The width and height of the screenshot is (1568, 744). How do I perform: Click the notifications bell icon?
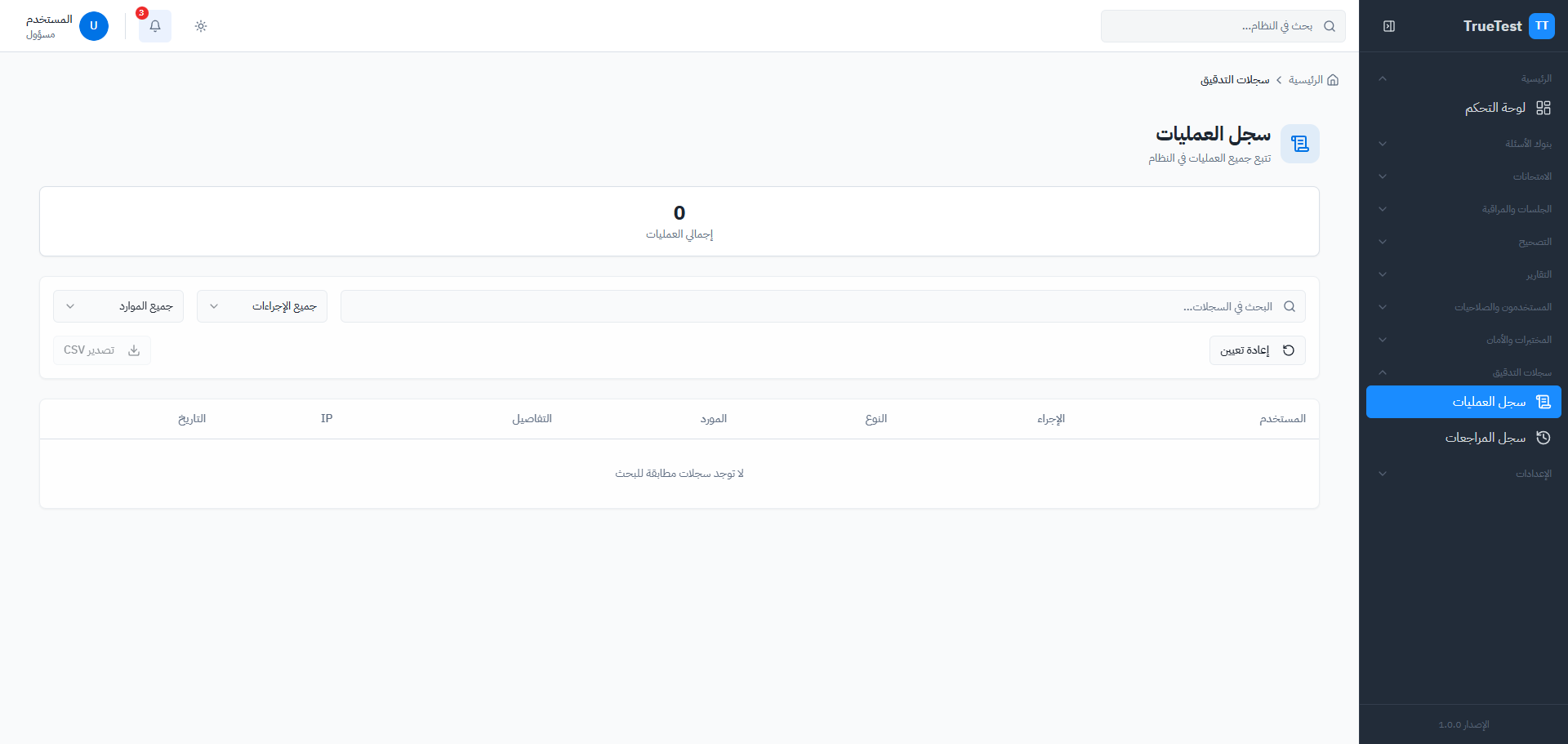click(x=155, y=26)
